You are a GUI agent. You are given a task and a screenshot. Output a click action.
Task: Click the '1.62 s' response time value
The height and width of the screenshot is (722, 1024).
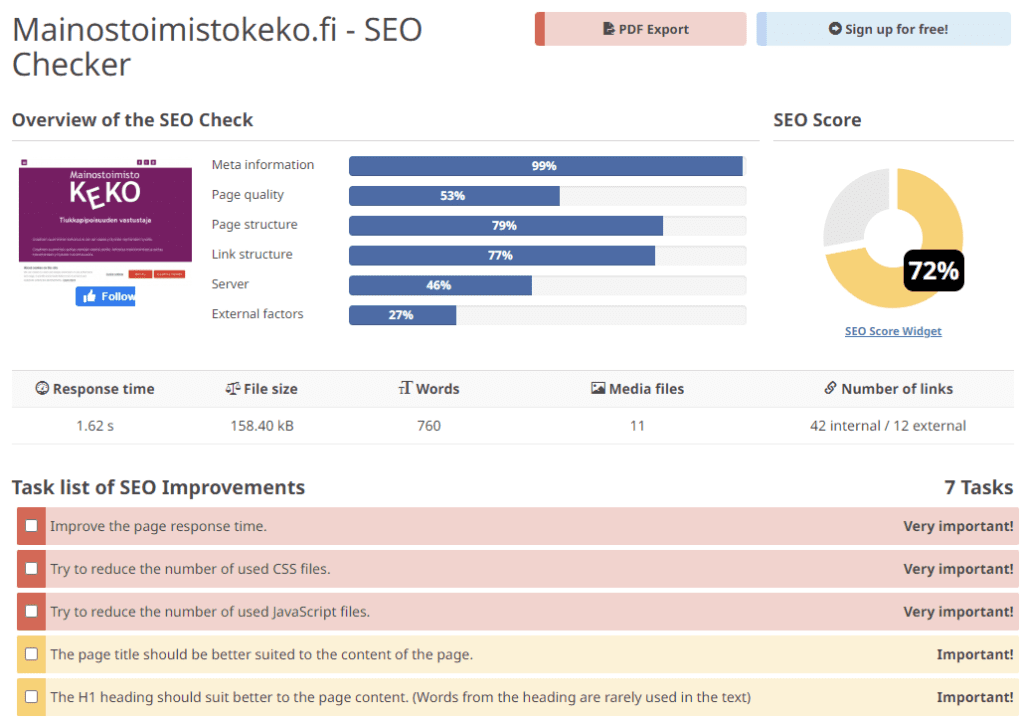[95, 426]
